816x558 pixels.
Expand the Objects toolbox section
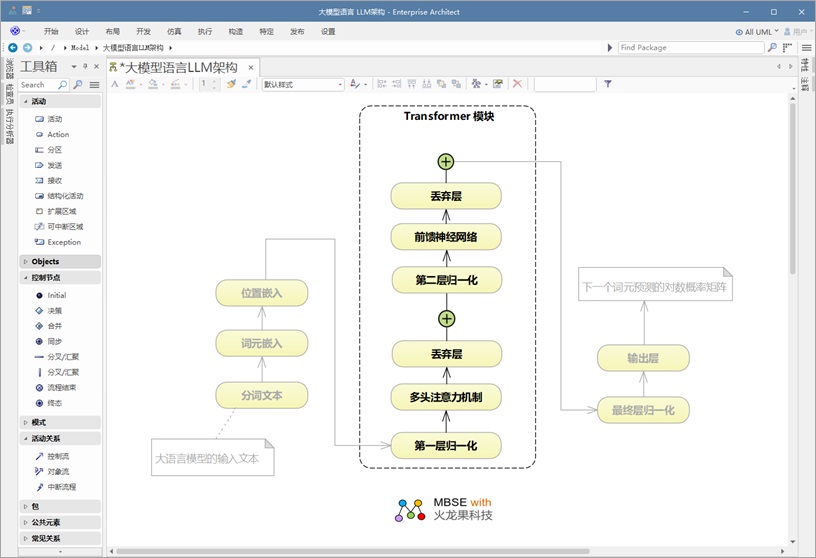(x=25, y=261)
